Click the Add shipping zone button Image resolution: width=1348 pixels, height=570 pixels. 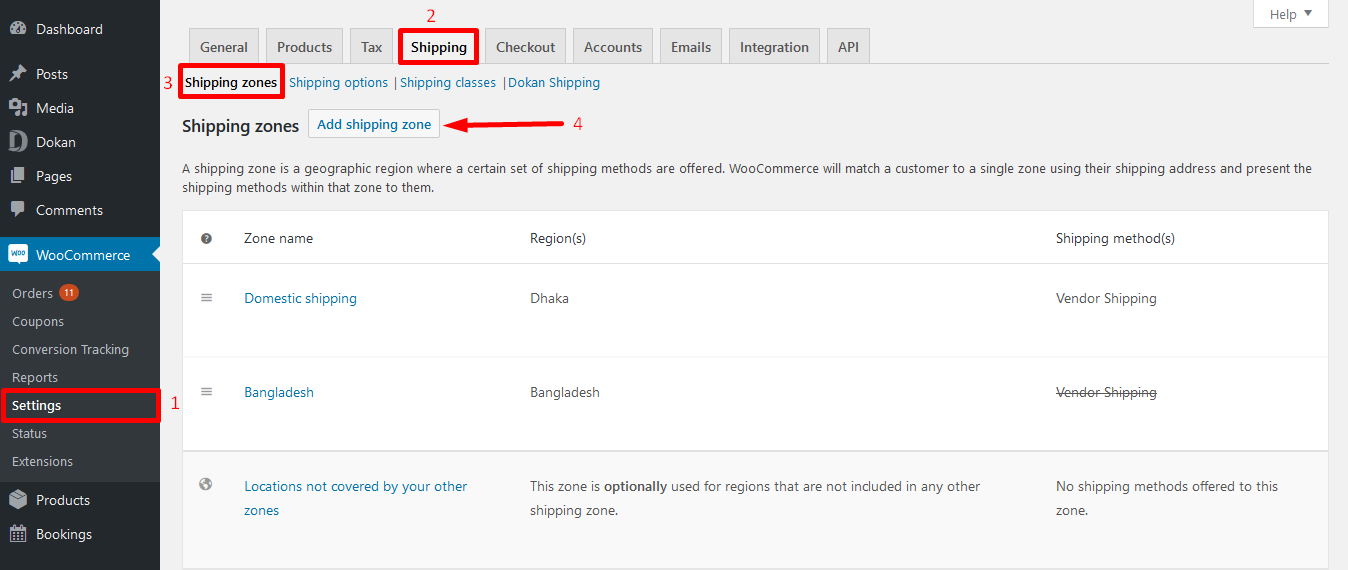(374, 125)
